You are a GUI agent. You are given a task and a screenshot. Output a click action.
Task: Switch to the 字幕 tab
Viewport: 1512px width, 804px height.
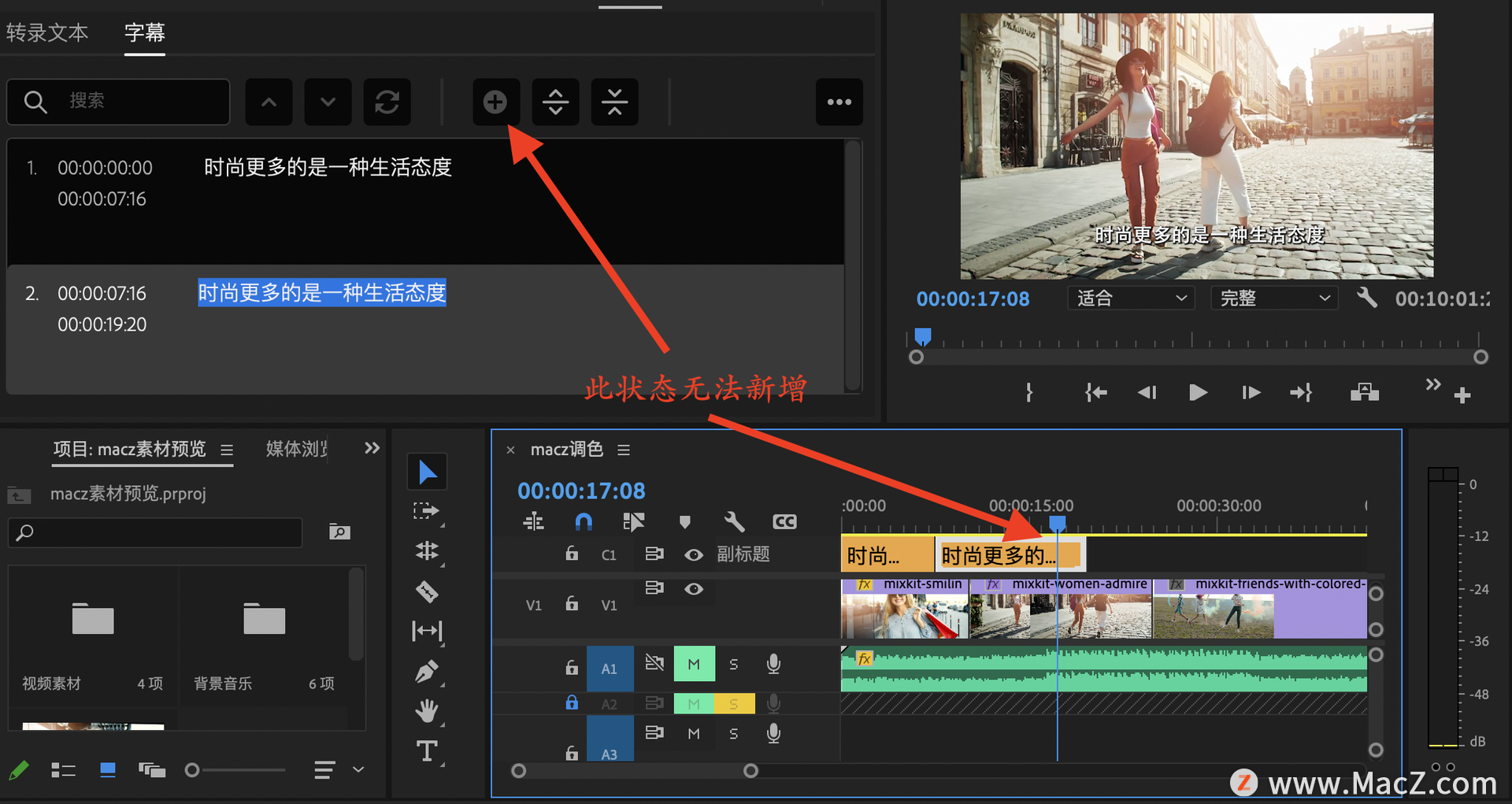tap(145, 32)
